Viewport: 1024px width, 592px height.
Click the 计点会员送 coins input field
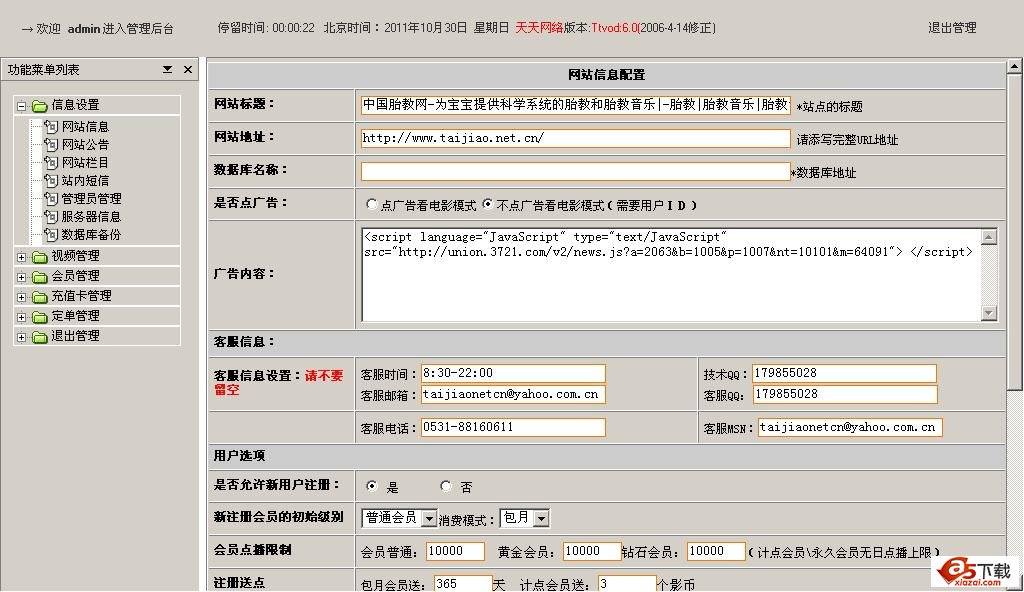627,584
